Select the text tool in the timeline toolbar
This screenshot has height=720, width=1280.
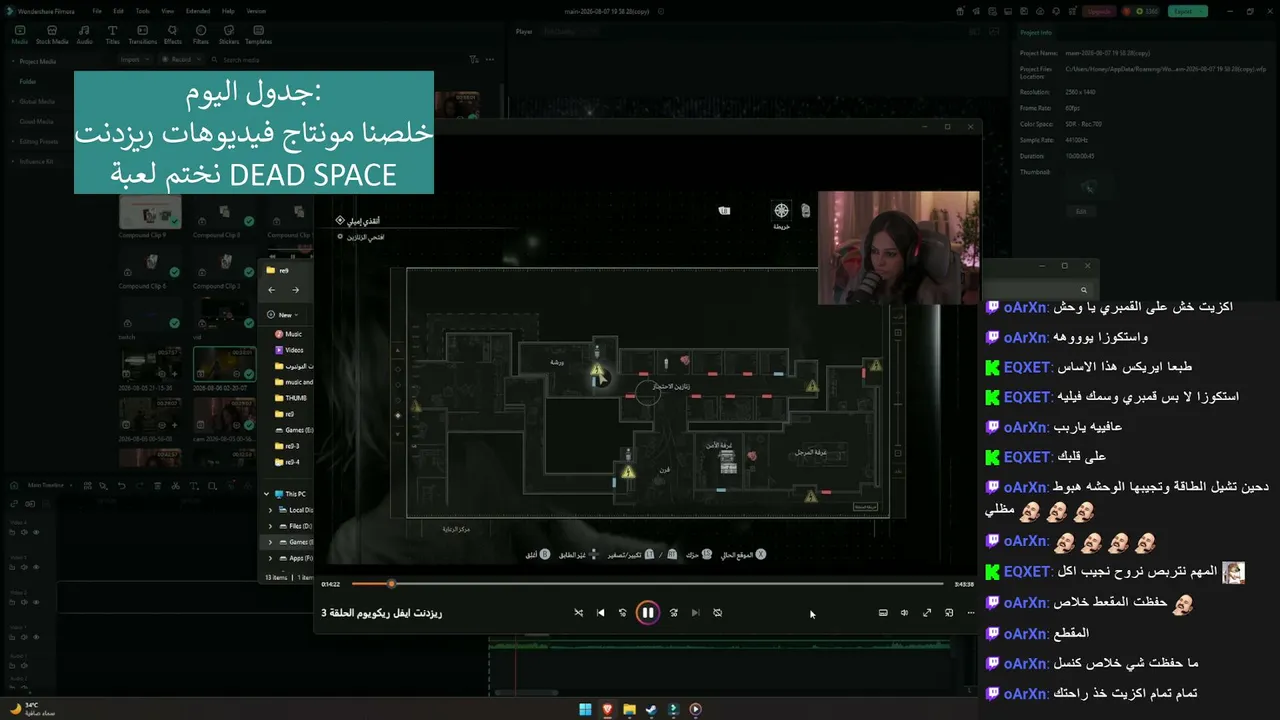tap(193, 486)
